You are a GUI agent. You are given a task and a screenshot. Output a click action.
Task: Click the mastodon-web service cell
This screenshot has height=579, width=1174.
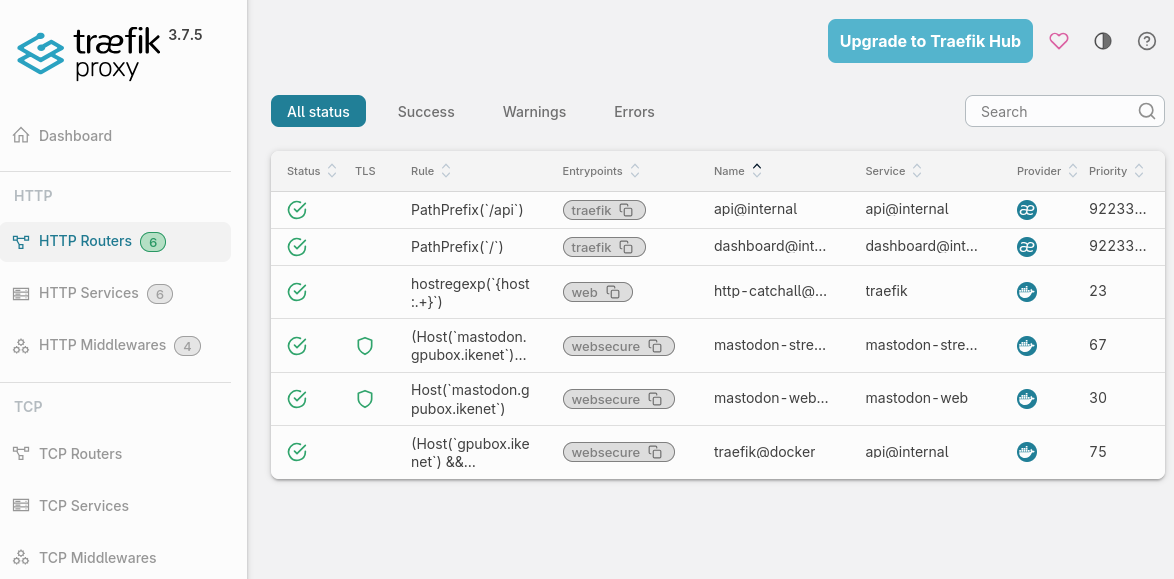[x=916, y=398]
